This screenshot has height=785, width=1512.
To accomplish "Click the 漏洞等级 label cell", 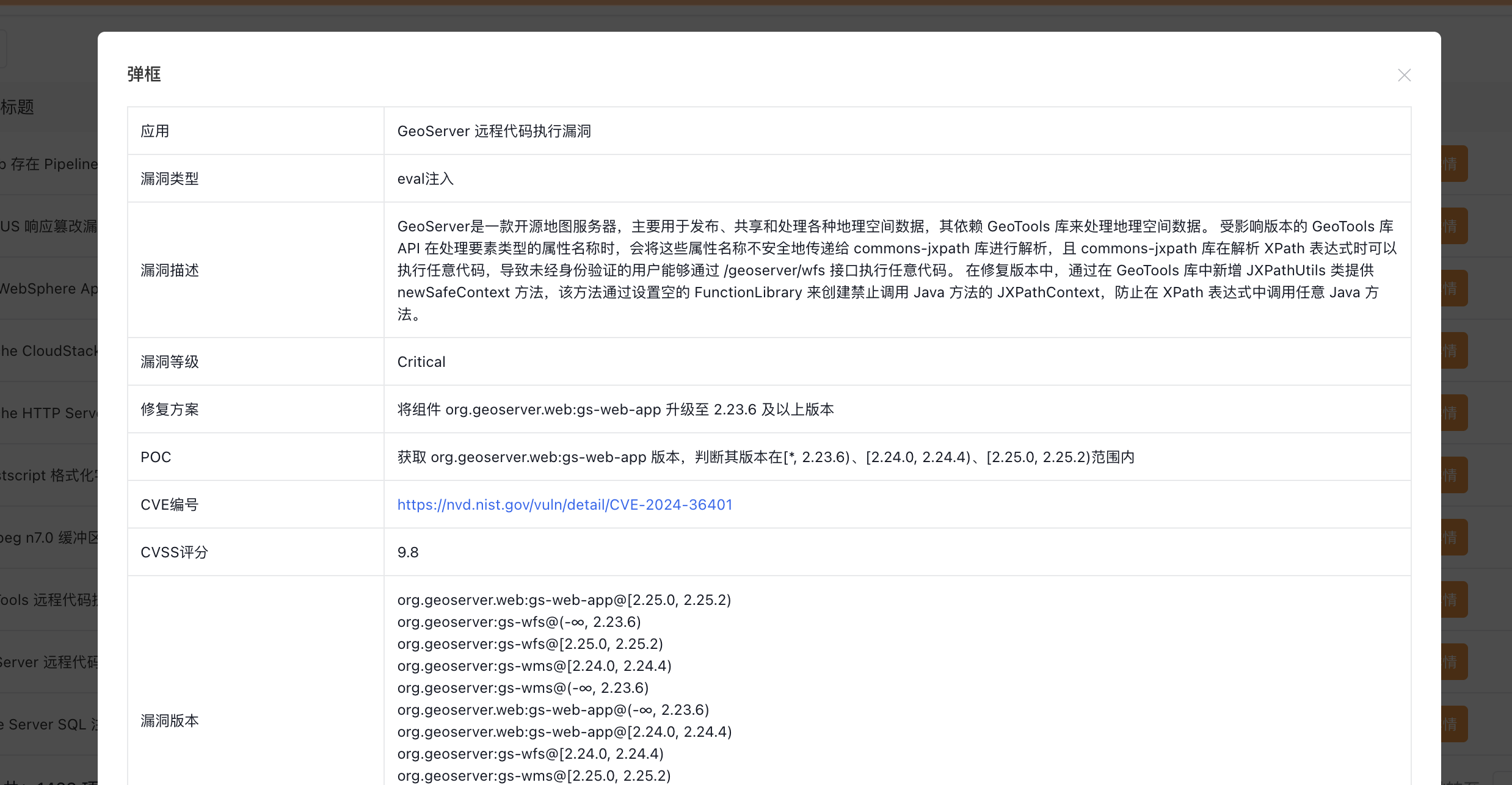I will pos(255,362).
